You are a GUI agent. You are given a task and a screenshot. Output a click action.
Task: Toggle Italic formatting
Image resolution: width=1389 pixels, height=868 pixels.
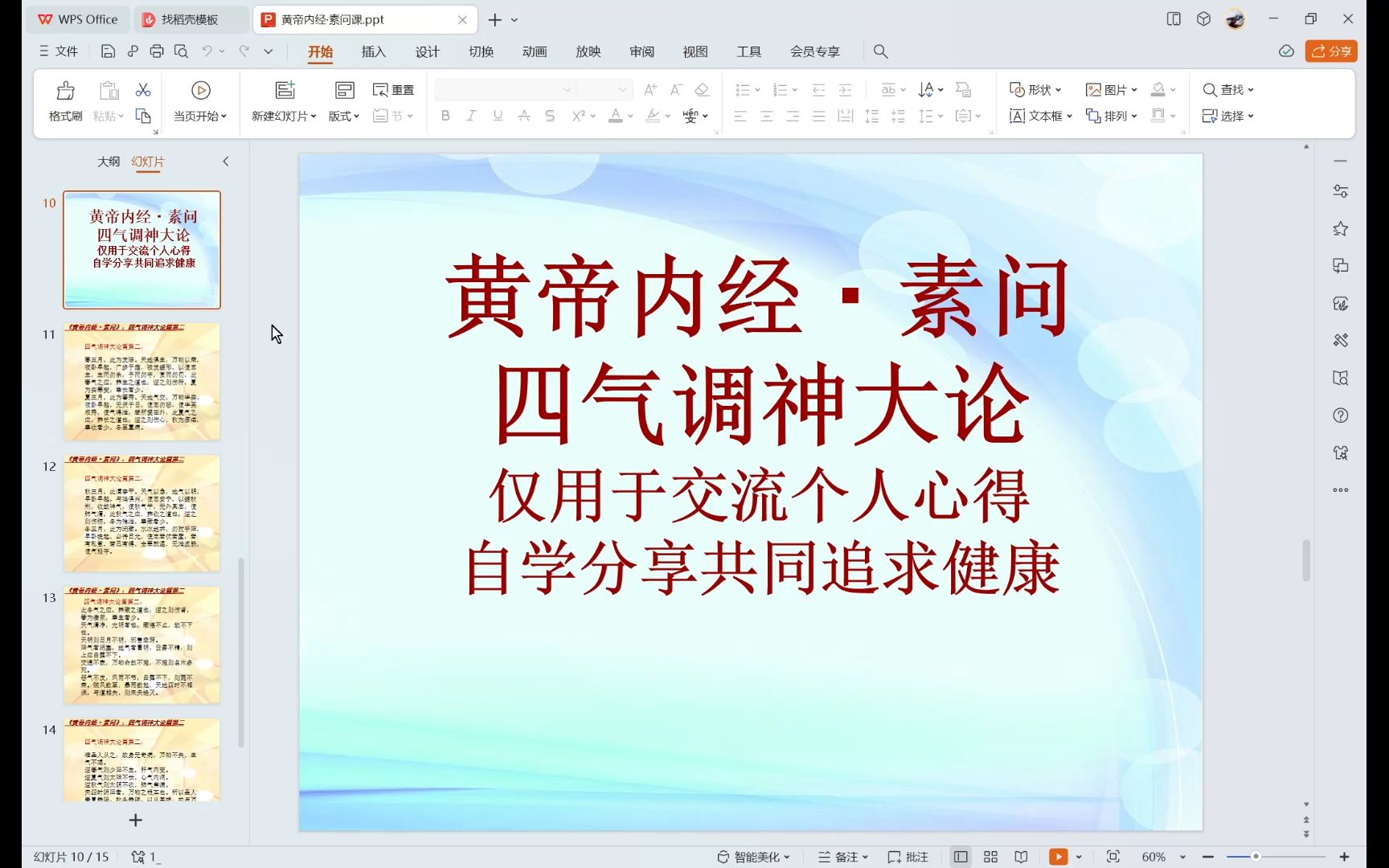coord(471,116)
